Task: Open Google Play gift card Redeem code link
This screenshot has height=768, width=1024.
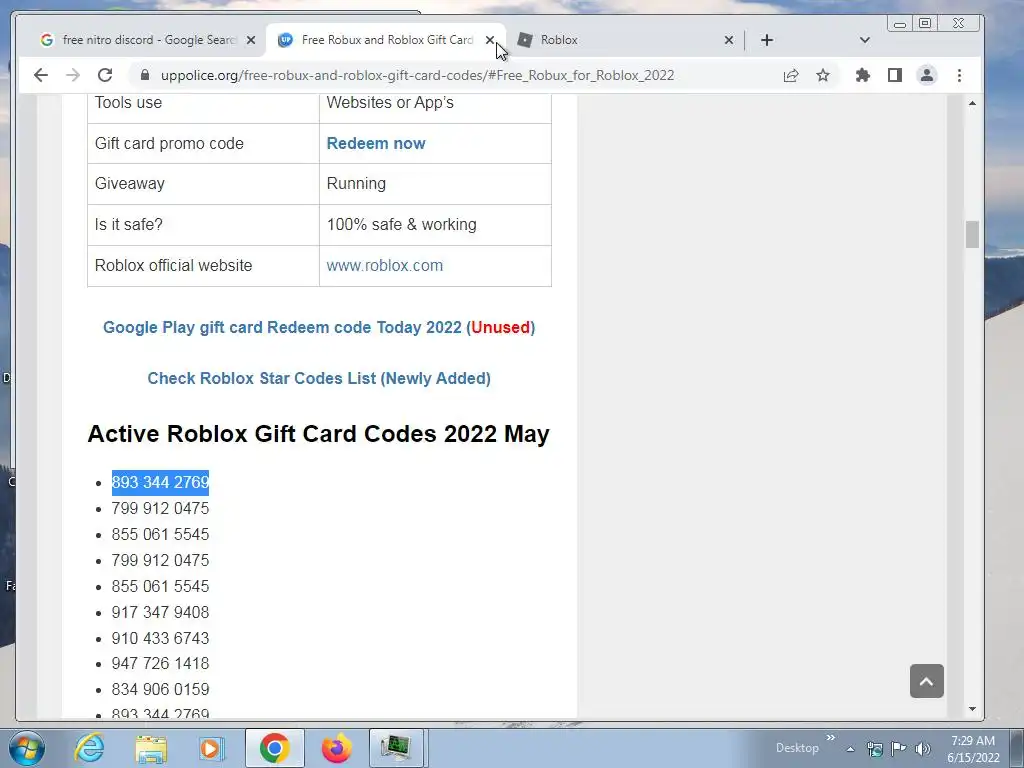Action: 319,327
